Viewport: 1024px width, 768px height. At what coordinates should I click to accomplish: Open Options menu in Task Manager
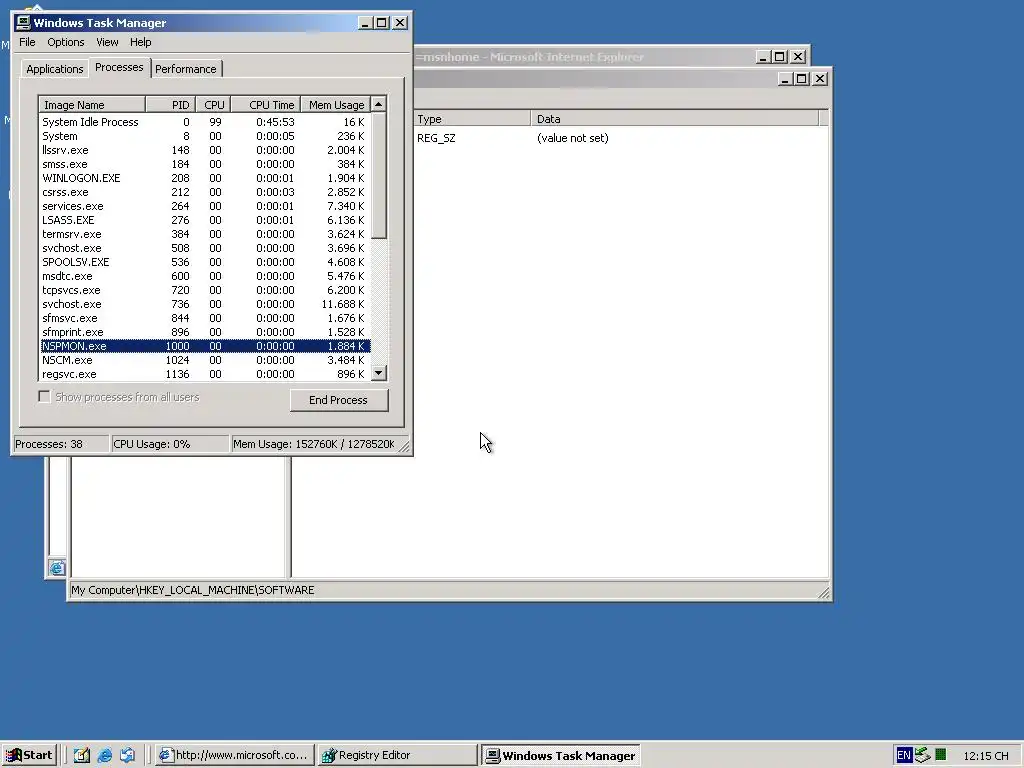click(x=65, y=42)
